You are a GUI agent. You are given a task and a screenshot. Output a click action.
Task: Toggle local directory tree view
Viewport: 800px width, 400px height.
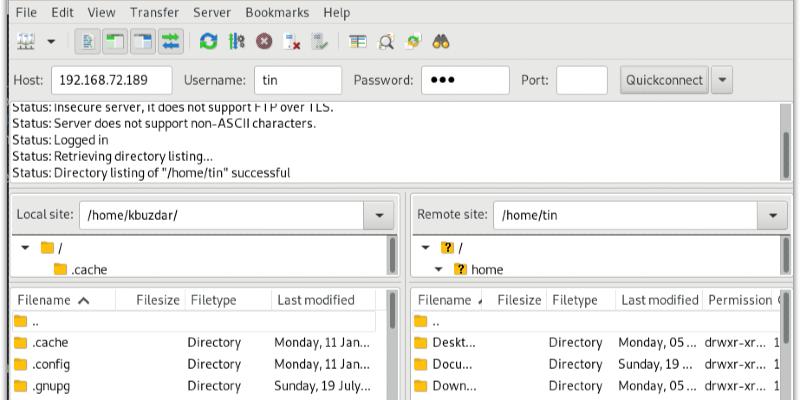[x=115, y=42]
